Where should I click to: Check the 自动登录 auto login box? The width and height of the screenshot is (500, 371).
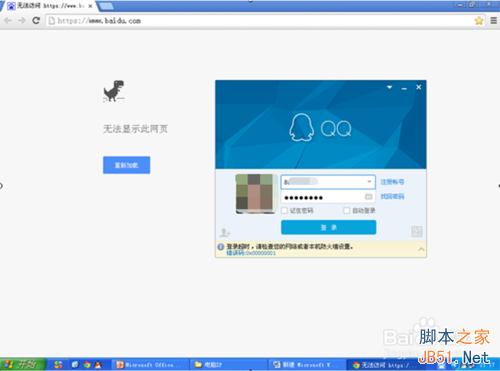[347, 210]
